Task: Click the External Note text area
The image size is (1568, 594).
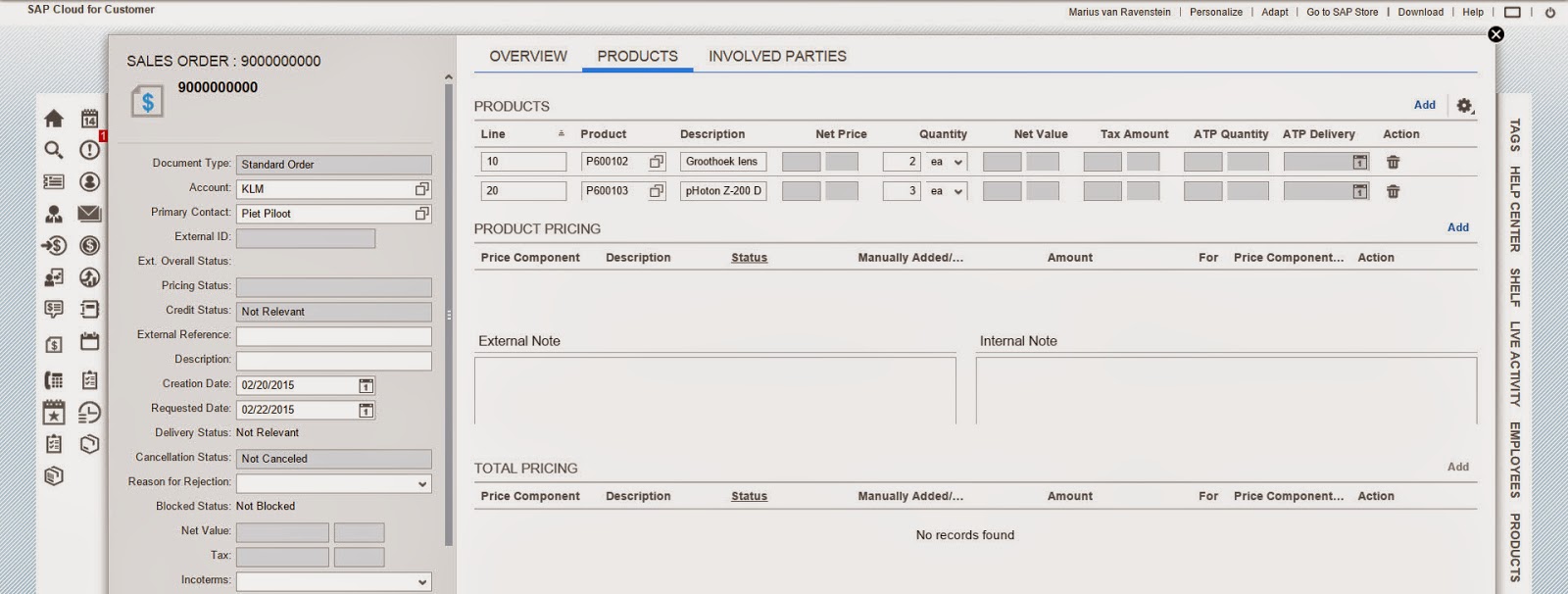Action: [x=714, y=389]
